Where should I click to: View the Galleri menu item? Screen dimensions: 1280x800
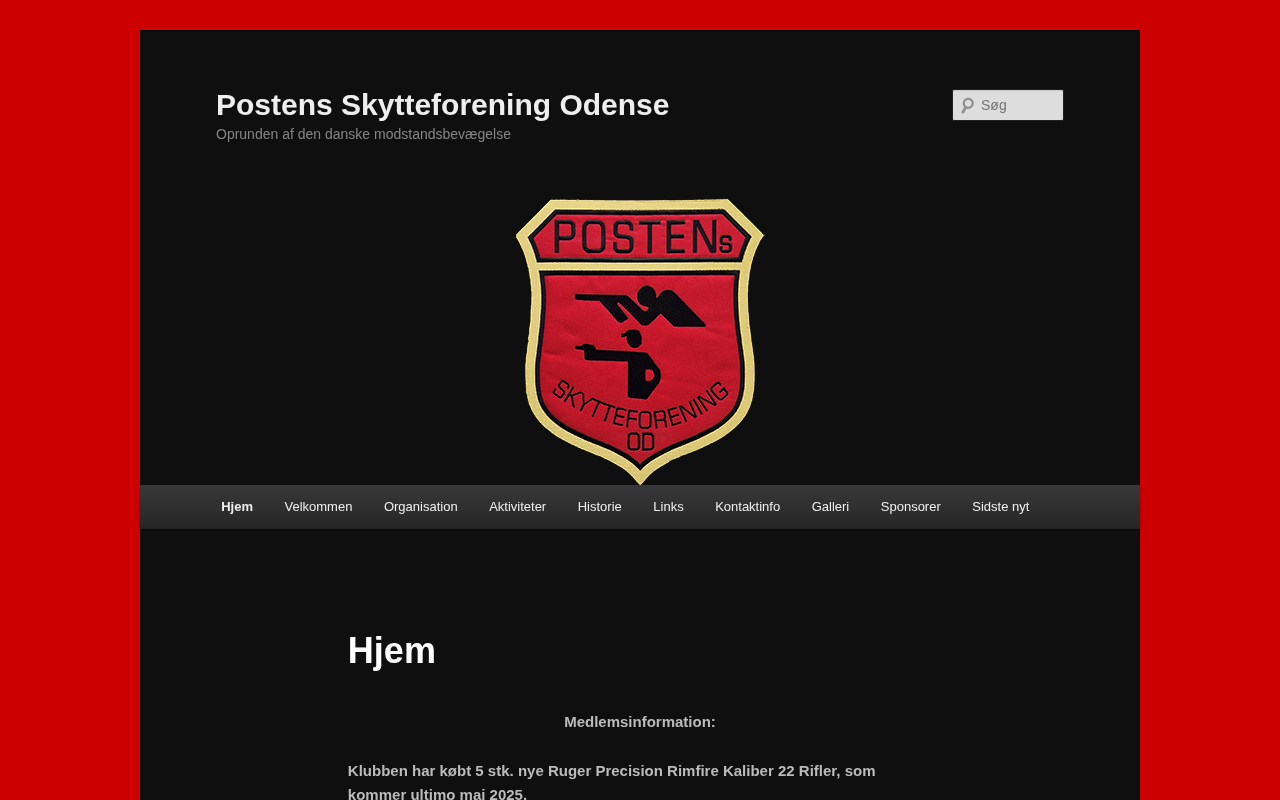click(830, 507)
